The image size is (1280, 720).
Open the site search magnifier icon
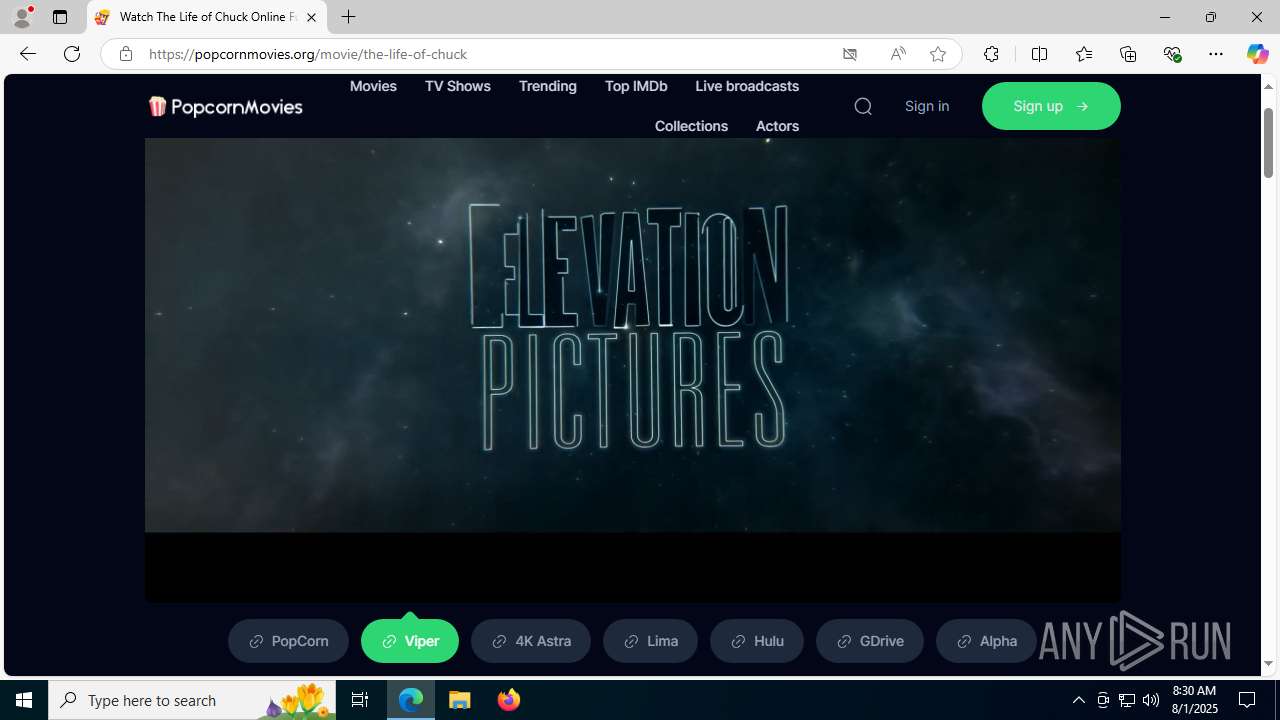tap(863, 106)
